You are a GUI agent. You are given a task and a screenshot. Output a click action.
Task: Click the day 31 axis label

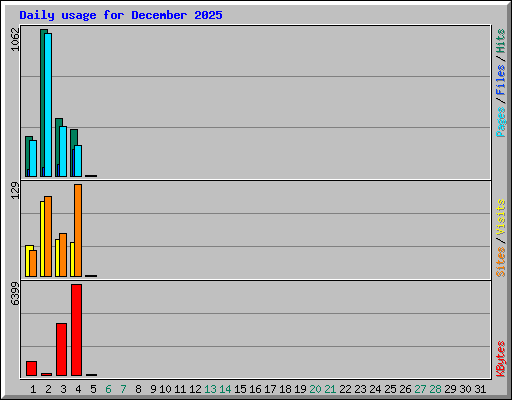[x=480, y=389]
